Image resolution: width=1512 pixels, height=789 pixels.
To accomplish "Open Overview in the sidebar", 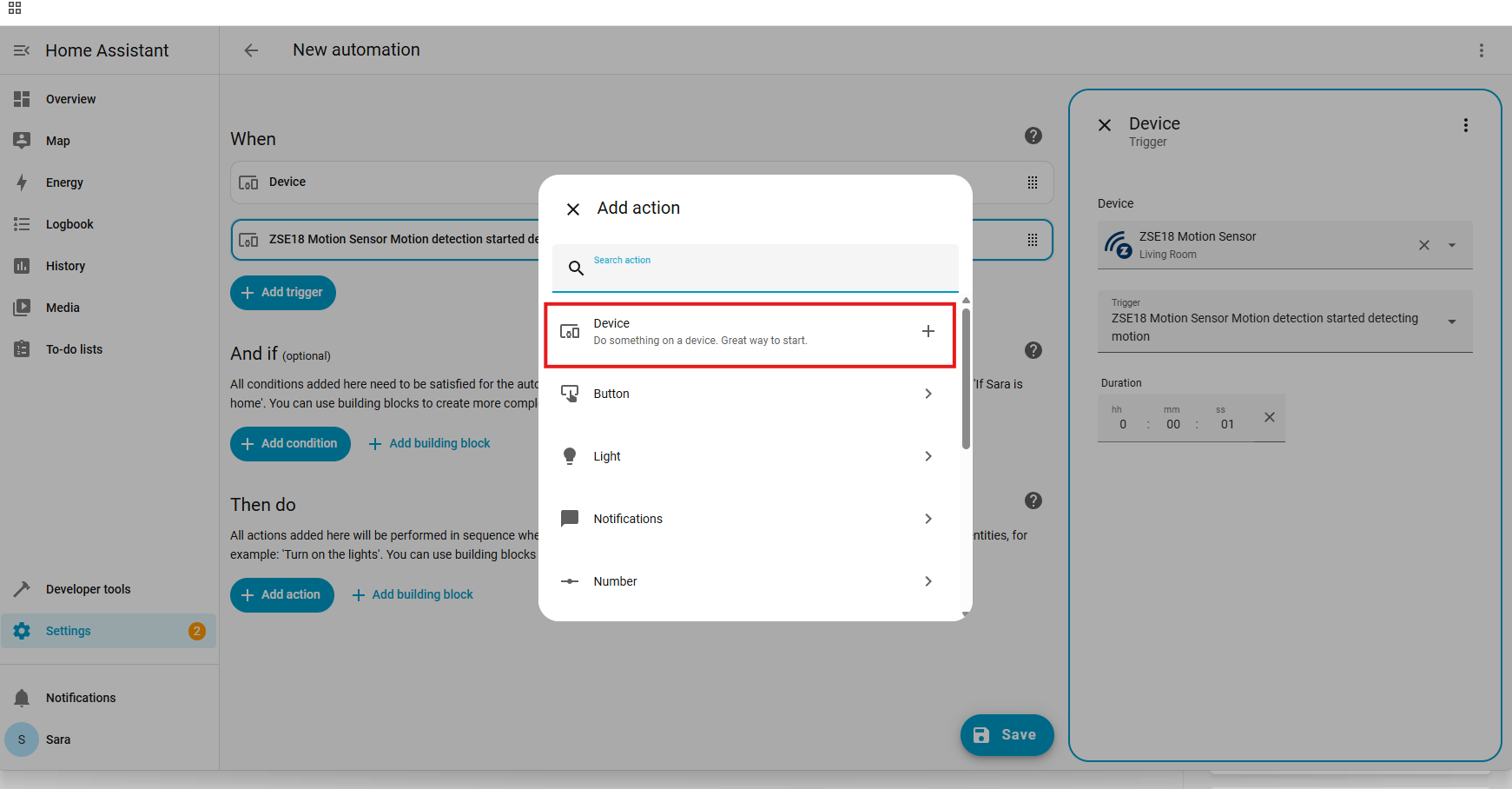I will 109,99.
